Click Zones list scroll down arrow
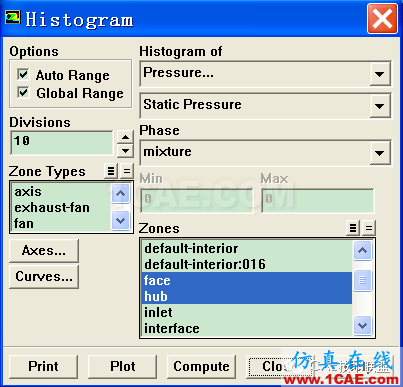Screen dimensions: 403x387 (x=362, y=325)
